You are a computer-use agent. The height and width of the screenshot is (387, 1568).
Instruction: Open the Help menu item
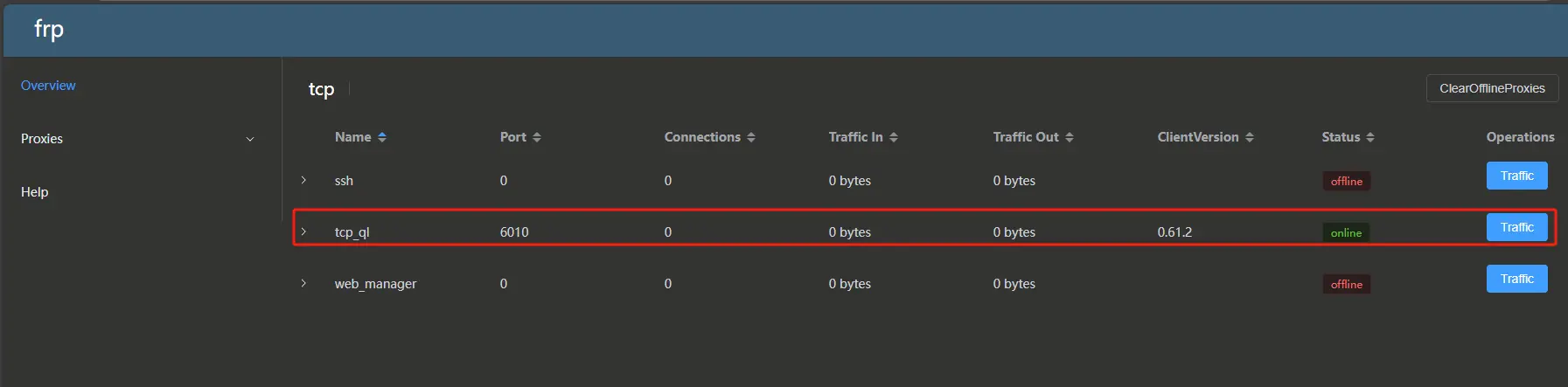point(35,192)
